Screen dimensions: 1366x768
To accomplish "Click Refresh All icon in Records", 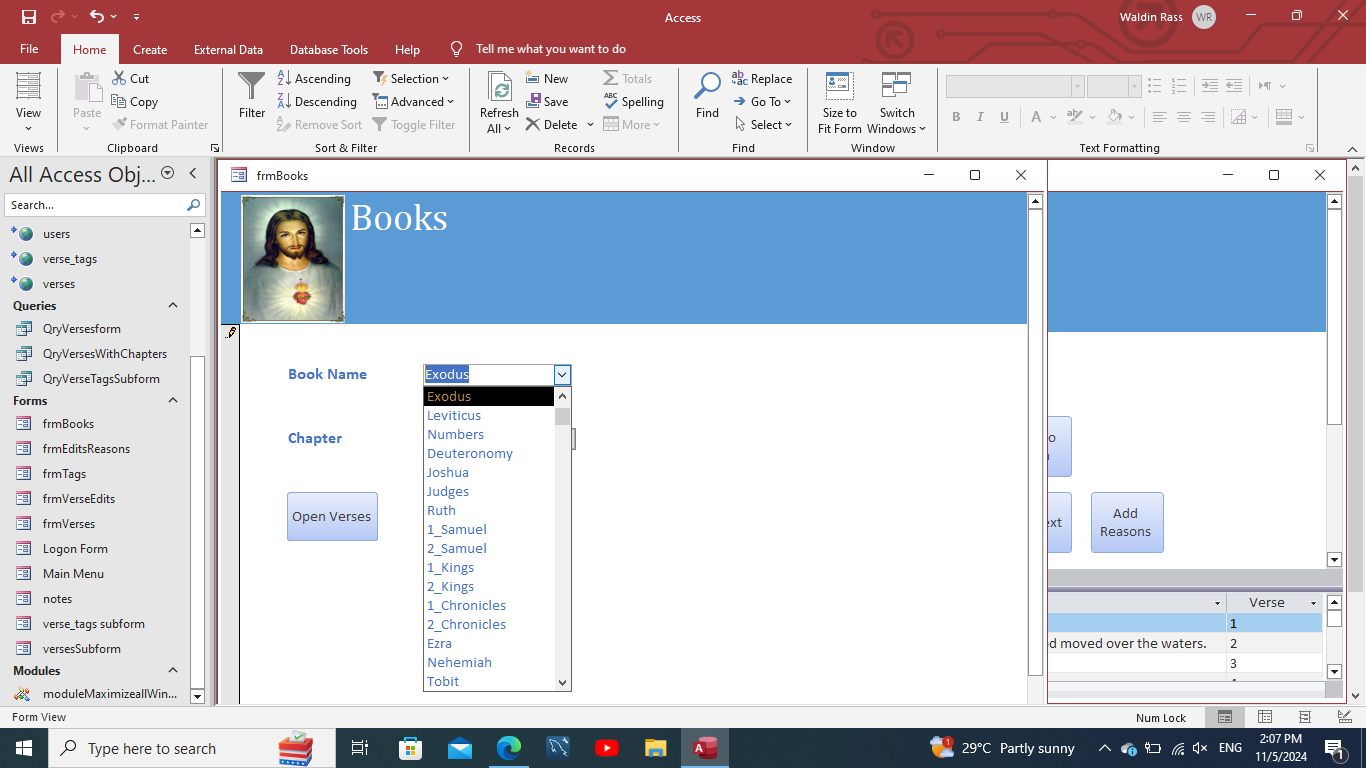I will coord(499,89).
